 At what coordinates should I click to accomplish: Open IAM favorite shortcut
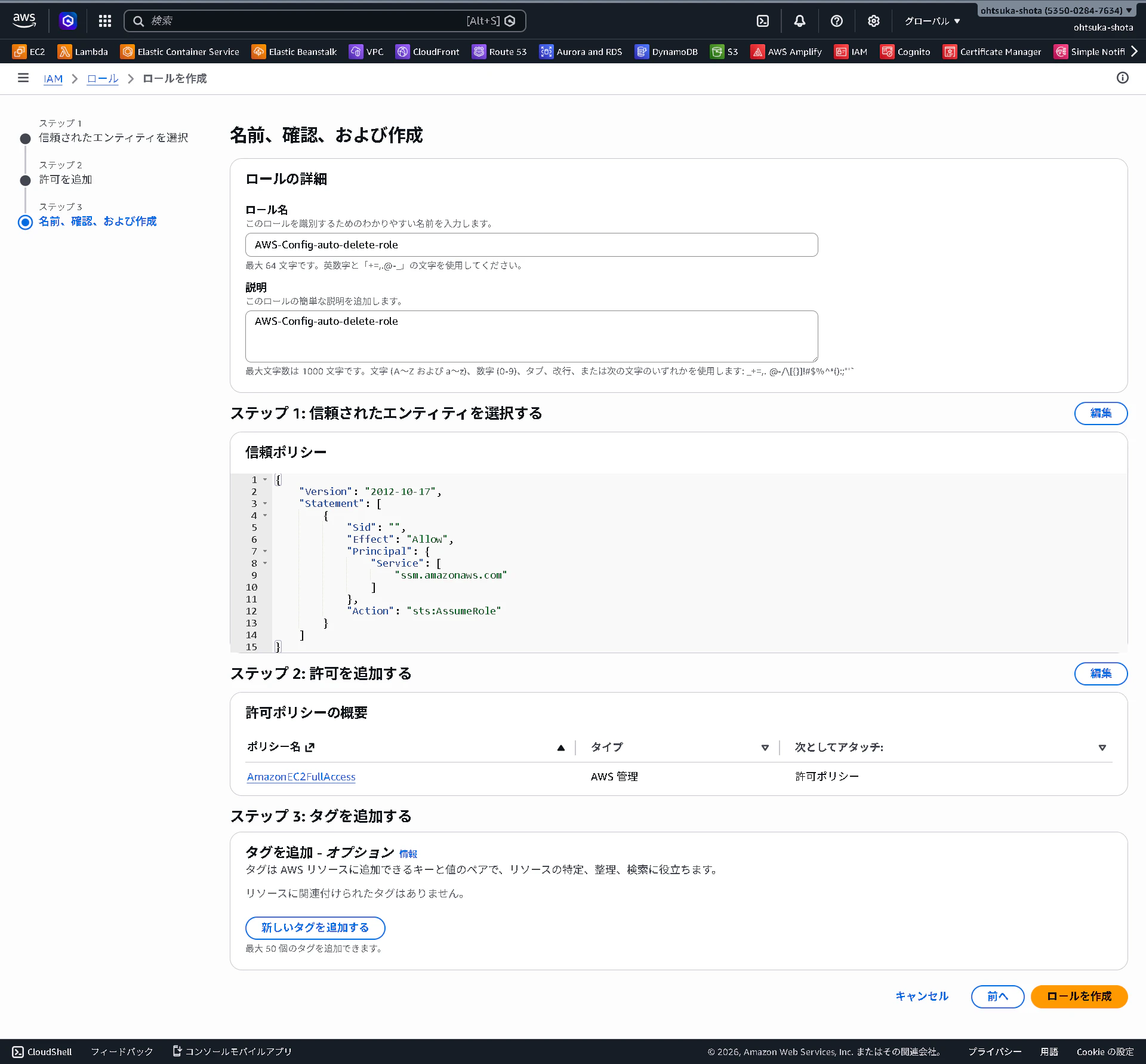(851, 52)
